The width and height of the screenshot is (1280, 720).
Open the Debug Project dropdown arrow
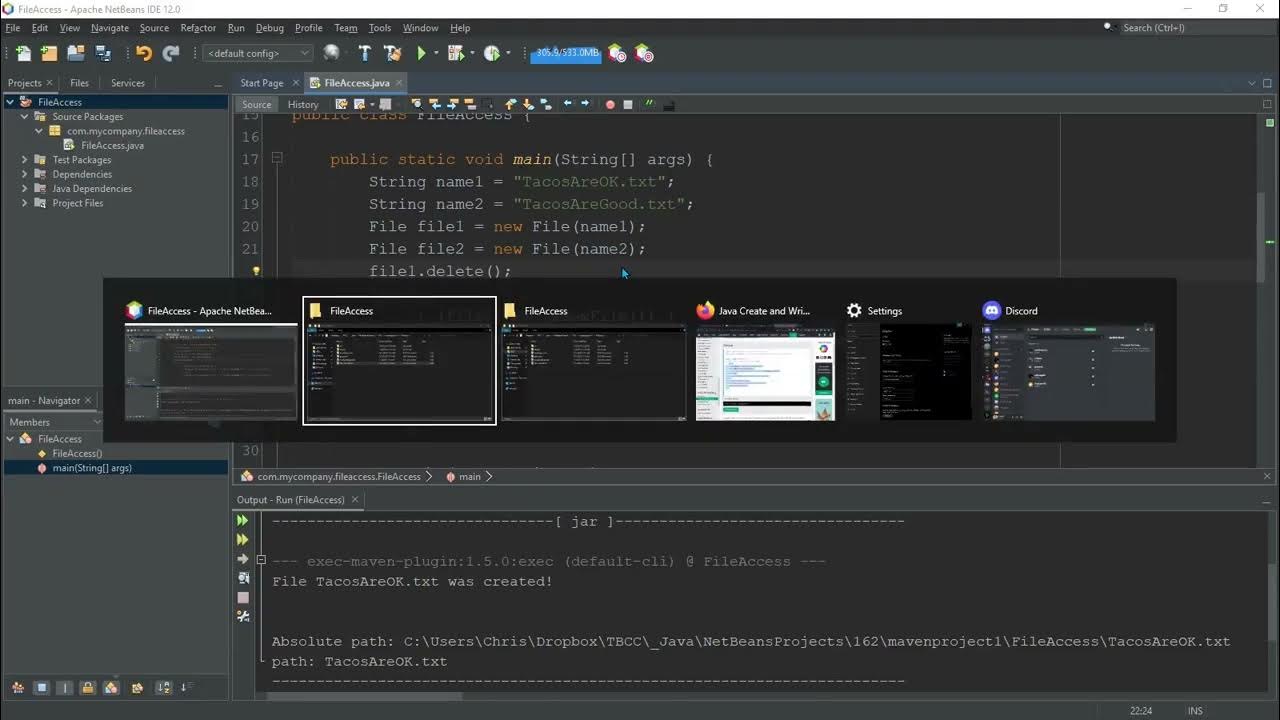pos(472,53)
